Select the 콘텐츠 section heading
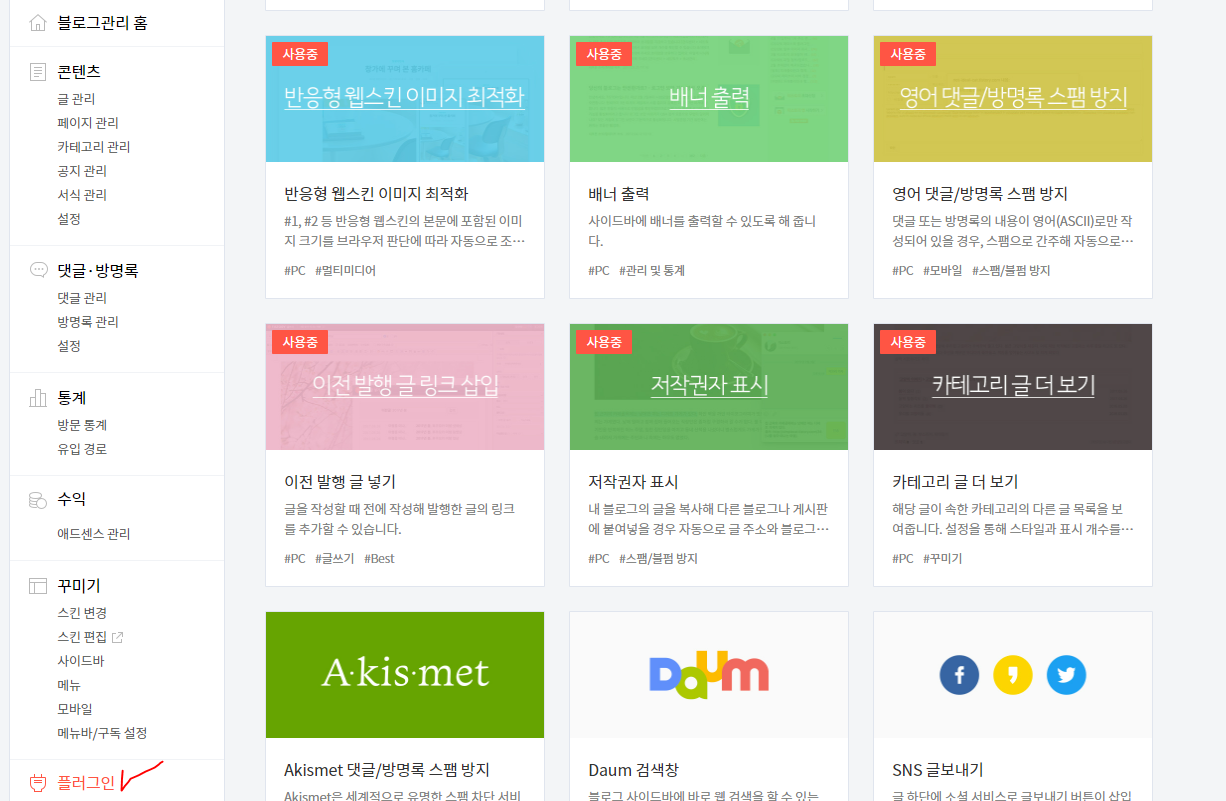The width and height of the screenshot is (1226, 801). [x=79, y=72]
